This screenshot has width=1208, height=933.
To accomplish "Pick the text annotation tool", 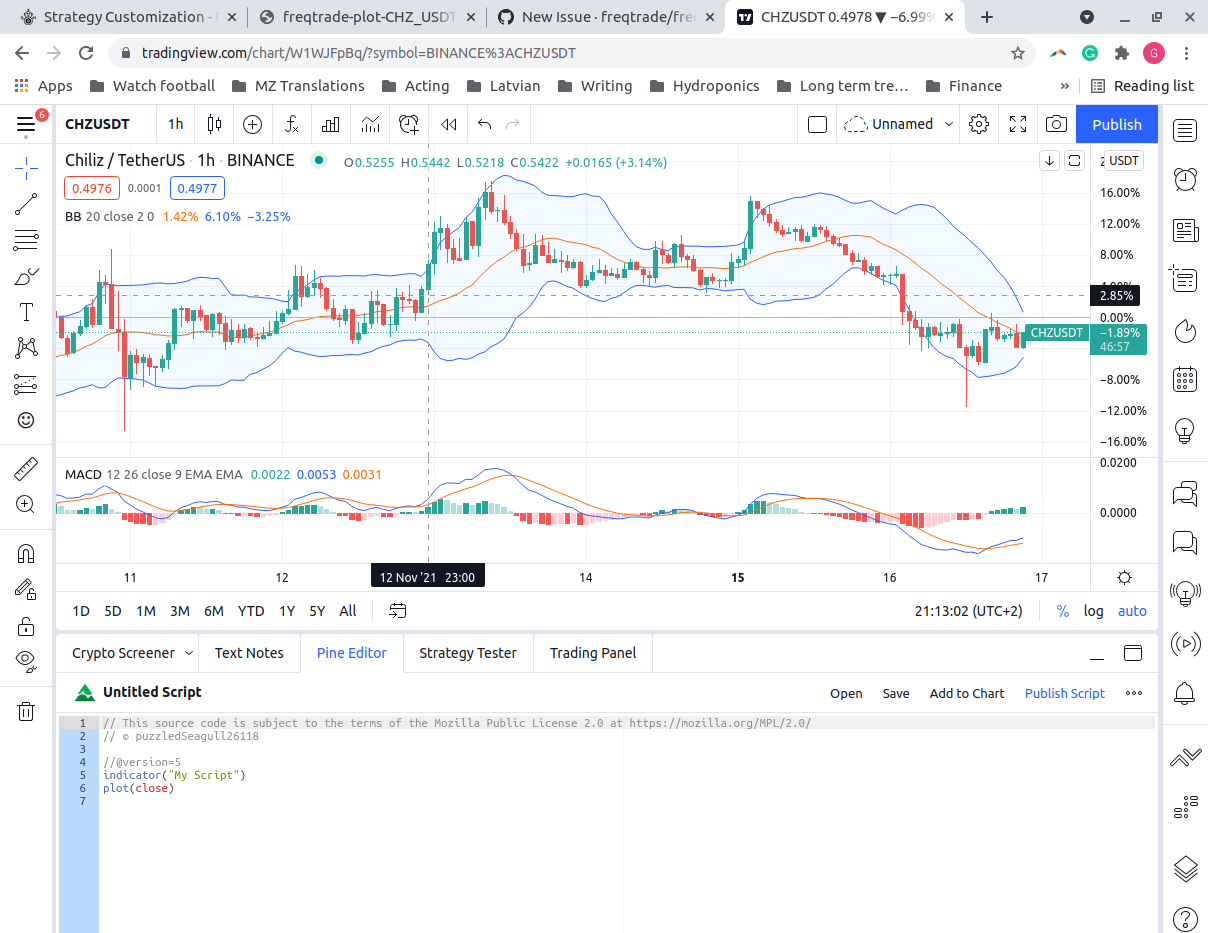I will [25, 312].
